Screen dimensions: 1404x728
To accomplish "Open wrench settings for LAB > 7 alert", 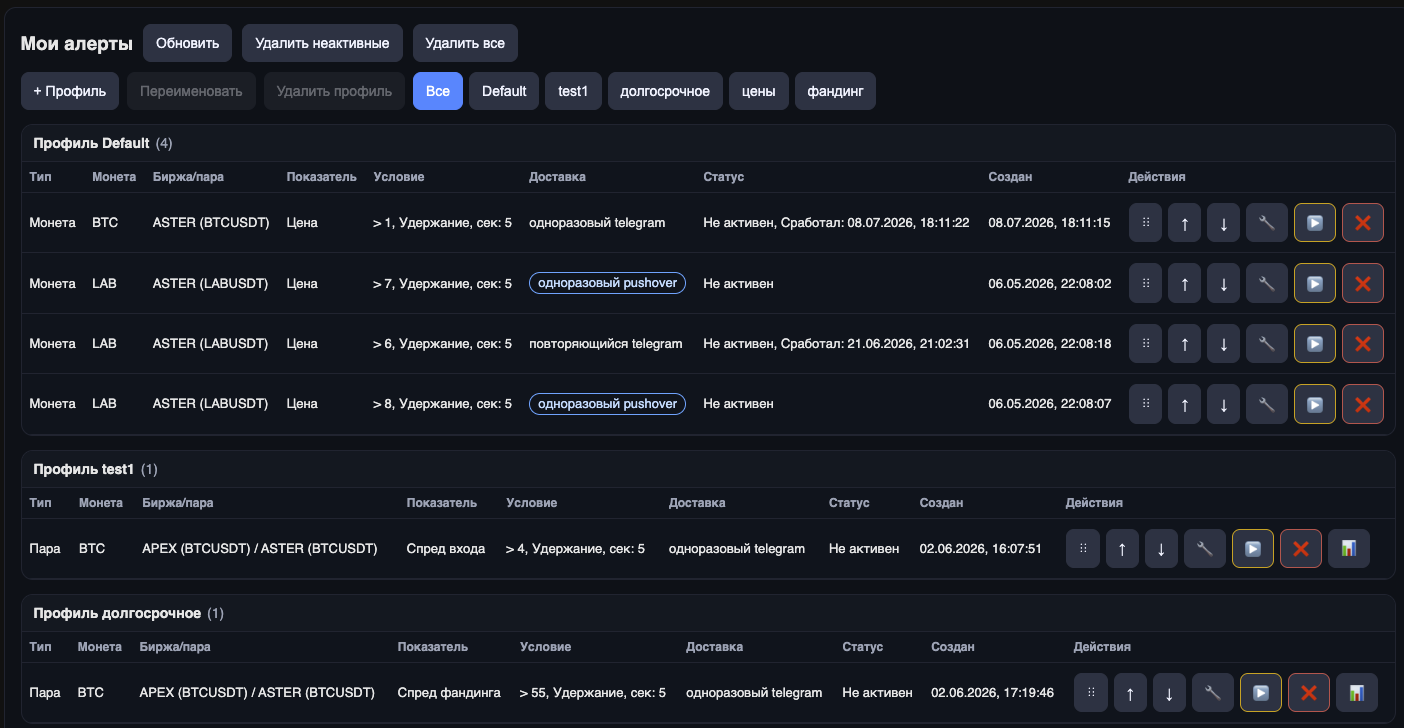I will (x=1267, y=283).
